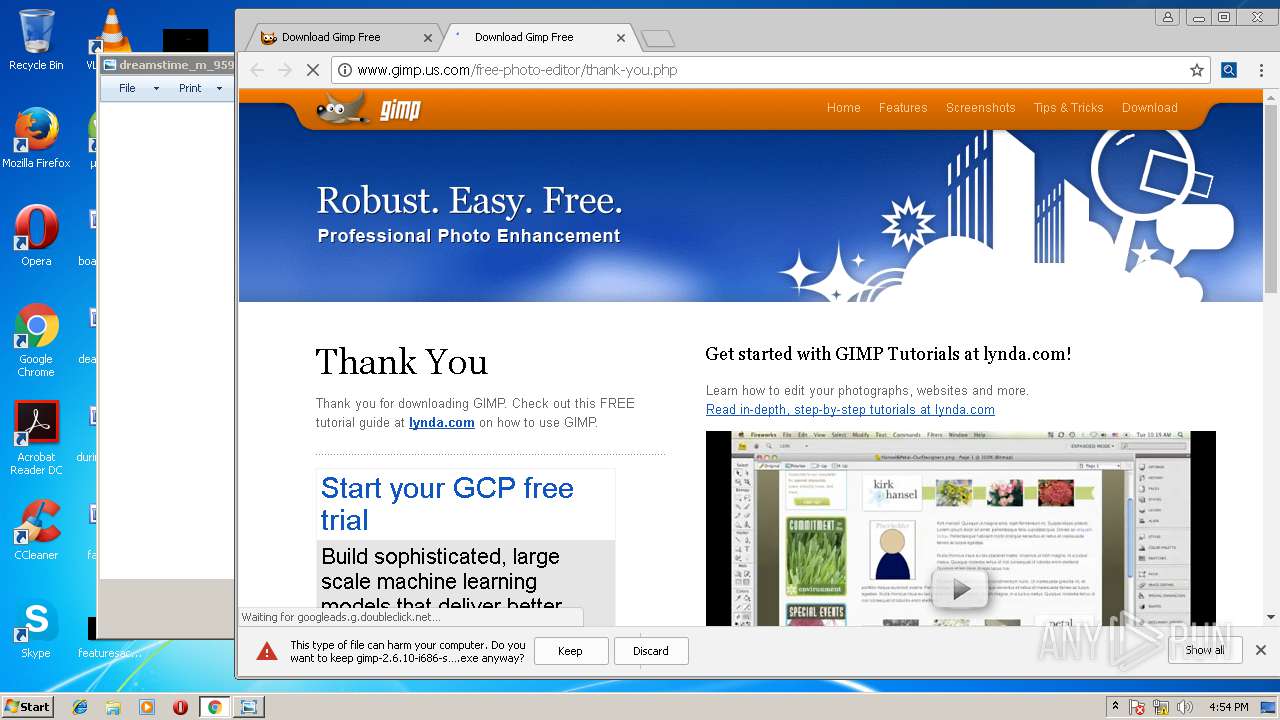This screenshot has height=720, width=1280.
Task: Click Opera icon in the taskbar
Action: click(x=180, y=707)
